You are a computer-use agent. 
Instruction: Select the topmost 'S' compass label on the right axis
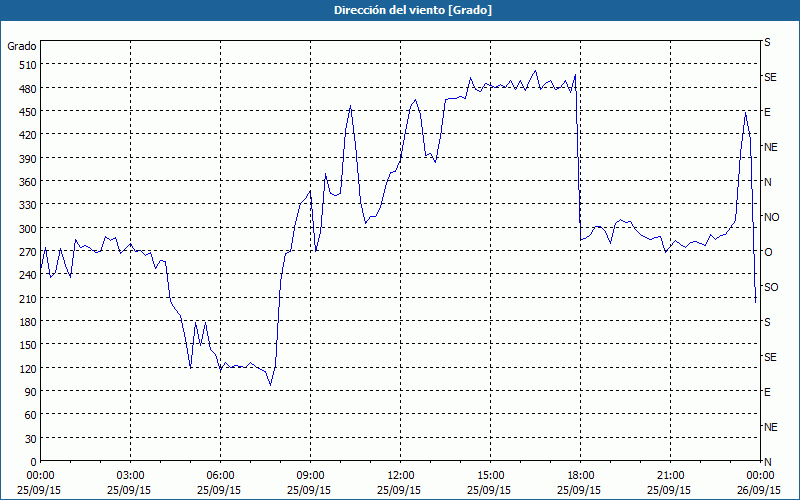pos(767,42)
